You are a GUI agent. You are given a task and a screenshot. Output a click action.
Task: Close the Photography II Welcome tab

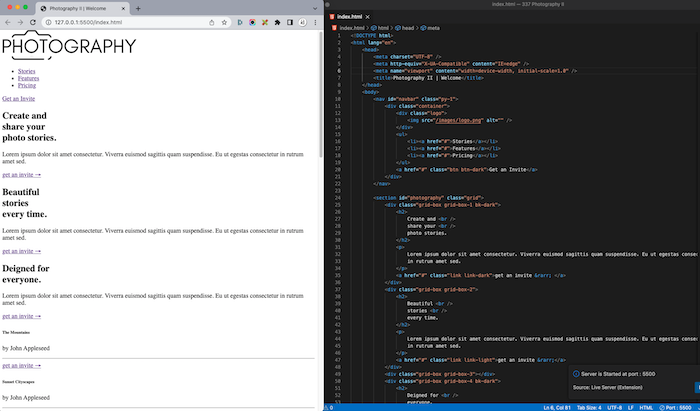click(124, 8)
